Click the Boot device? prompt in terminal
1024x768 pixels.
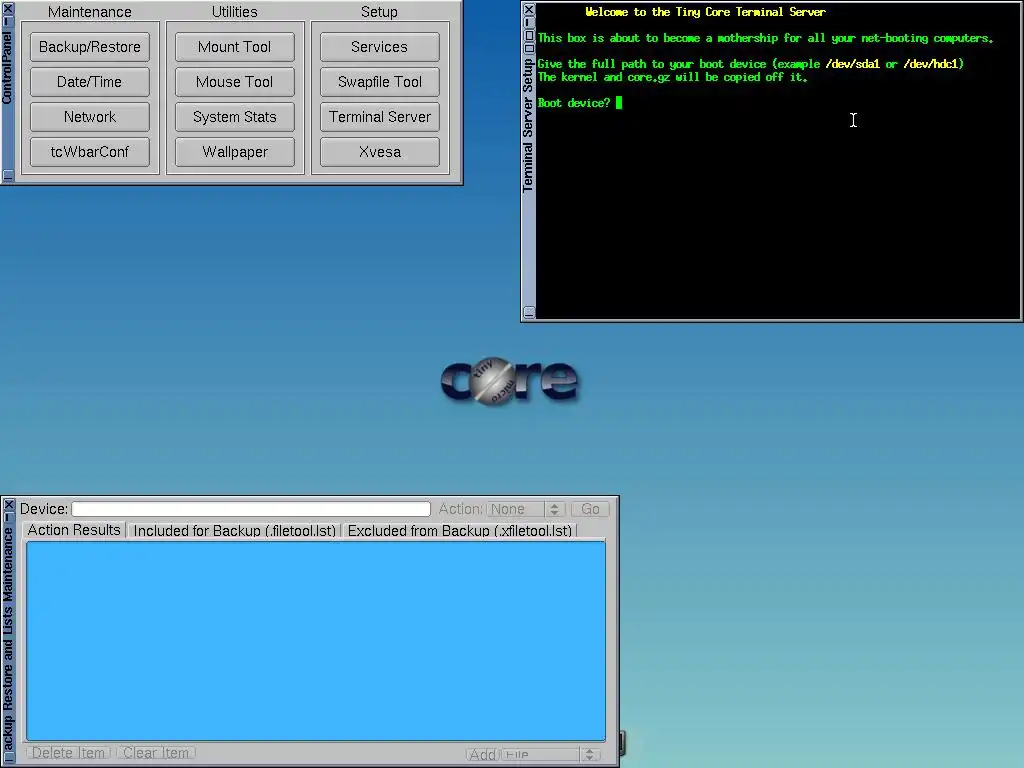coord(573,103)
